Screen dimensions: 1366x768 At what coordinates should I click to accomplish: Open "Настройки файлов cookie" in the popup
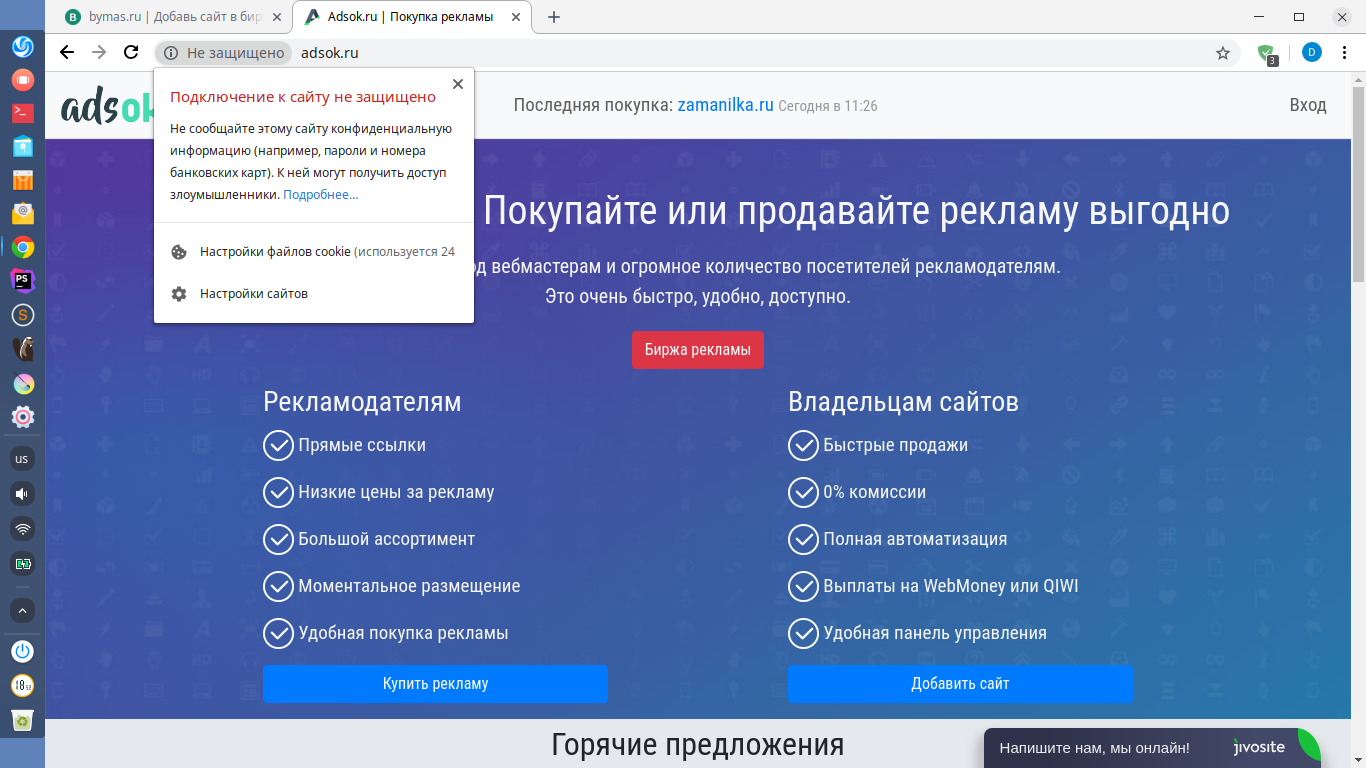(275, 252)
